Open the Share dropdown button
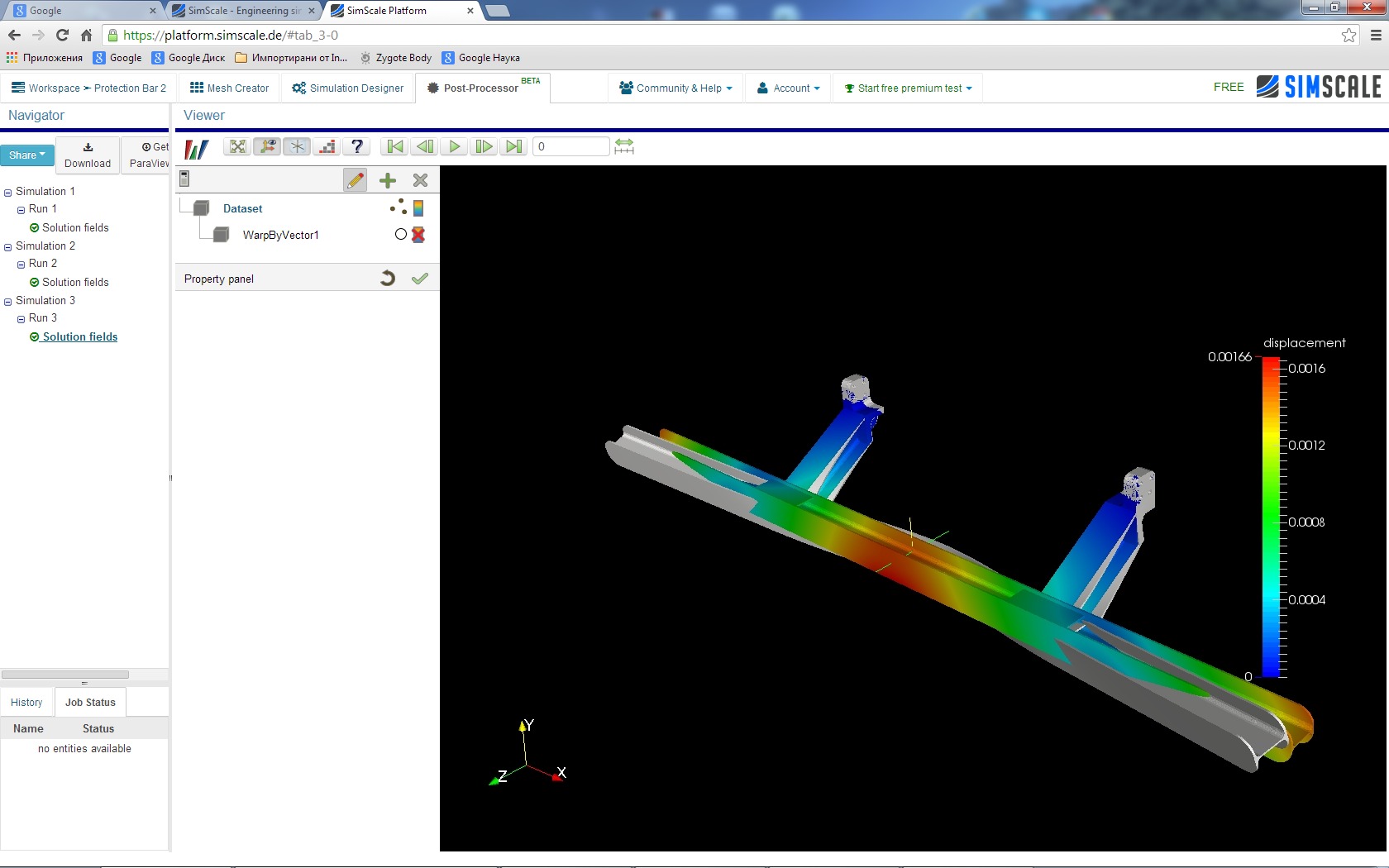The width and height of the screenshot is (1389, 868). click(27, 155)
